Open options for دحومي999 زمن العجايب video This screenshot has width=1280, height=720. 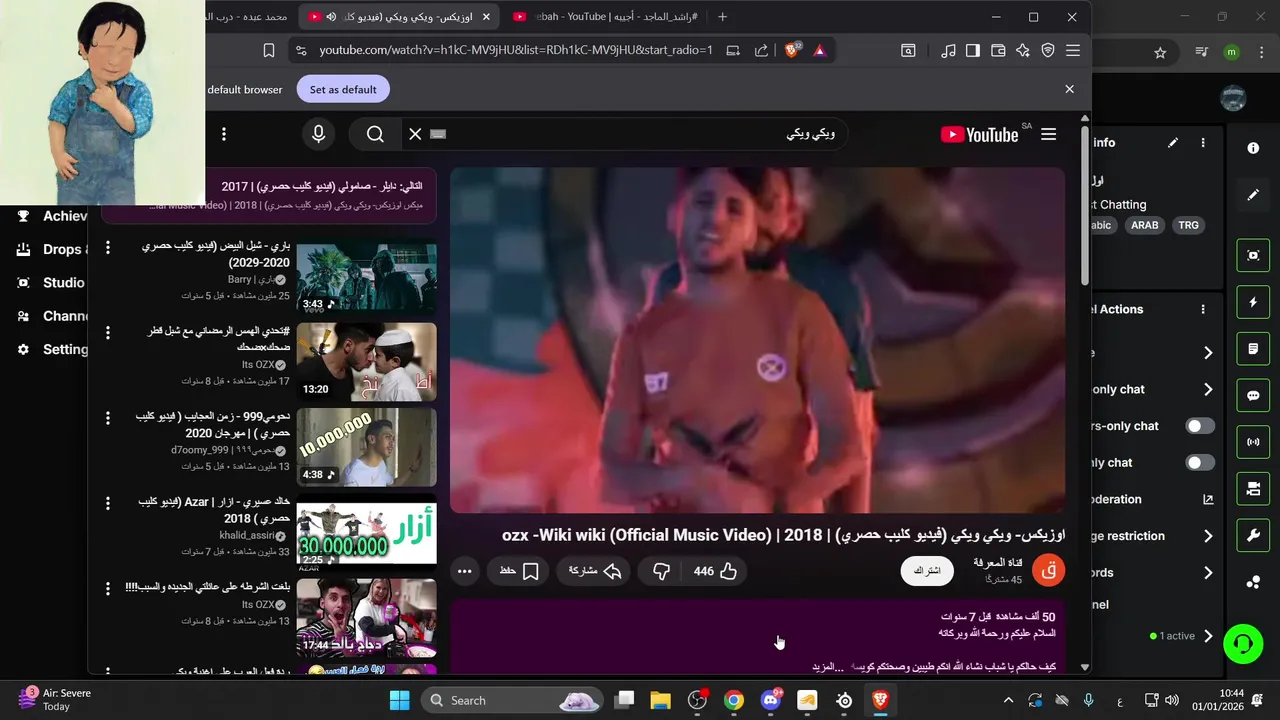[x=108, y=418]
